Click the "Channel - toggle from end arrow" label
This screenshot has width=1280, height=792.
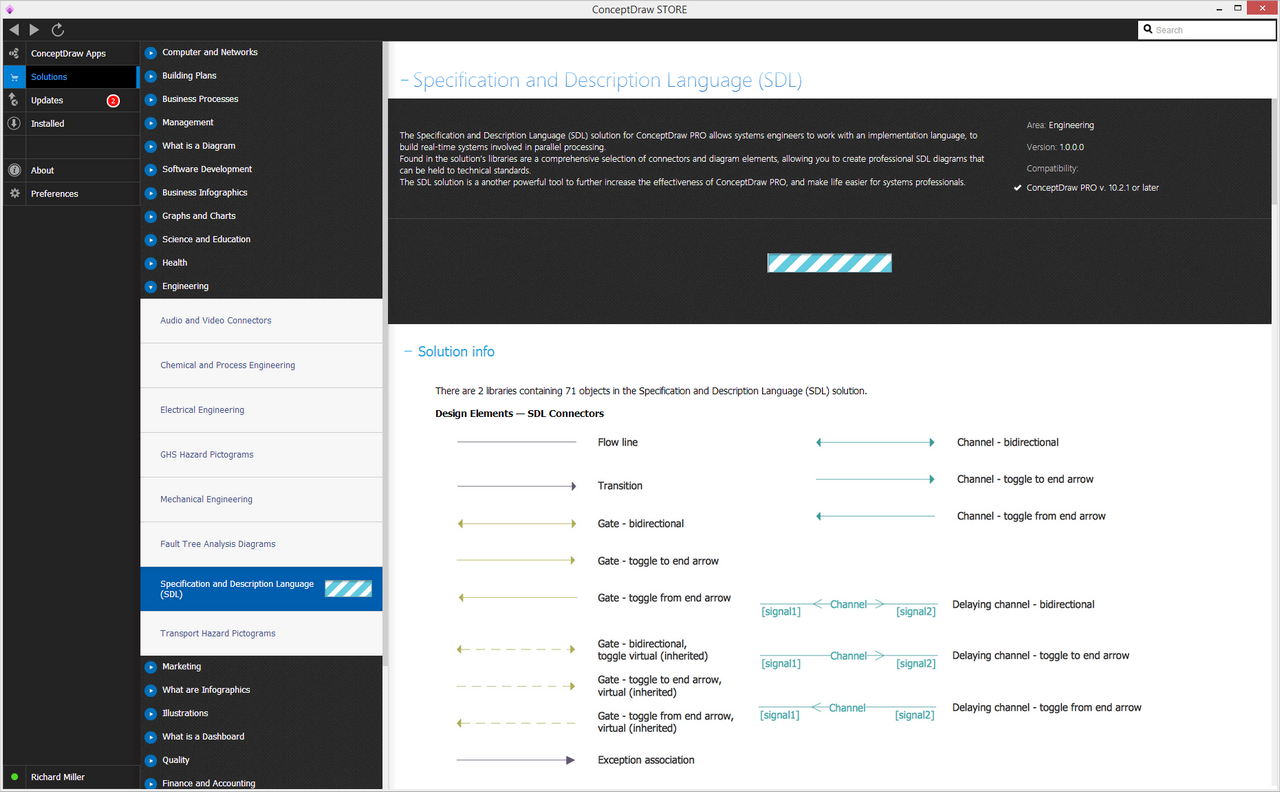pyautogui.click(x=1031, y=516)
